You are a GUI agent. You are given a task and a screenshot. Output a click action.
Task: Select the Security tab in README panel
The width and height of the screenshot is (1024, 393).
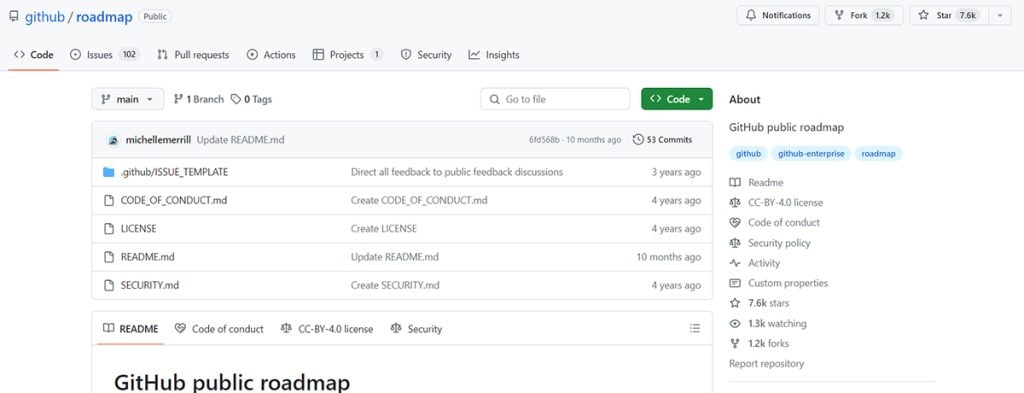pos(416,329)
